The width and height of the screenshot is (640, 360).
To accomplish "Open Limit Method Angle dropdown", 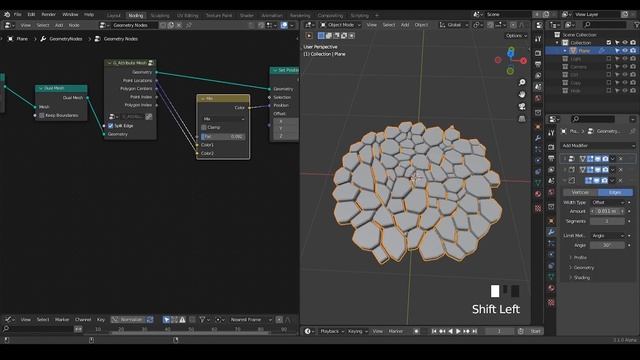I will [608, 236].
